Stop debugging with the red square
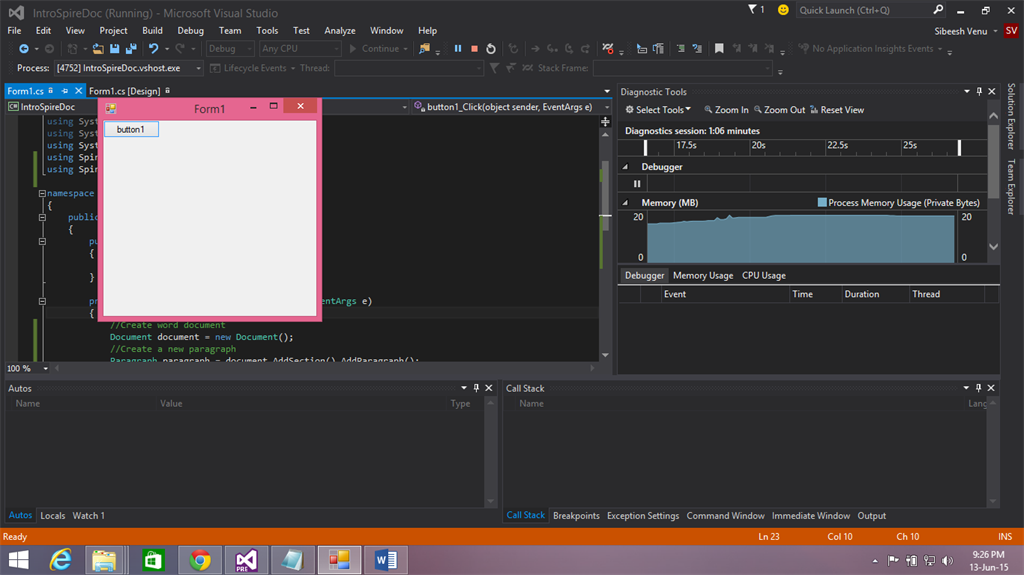Image resolution: width=1024 pixels, height=575 pixels. pyautogui.click(x=474, y=48)
